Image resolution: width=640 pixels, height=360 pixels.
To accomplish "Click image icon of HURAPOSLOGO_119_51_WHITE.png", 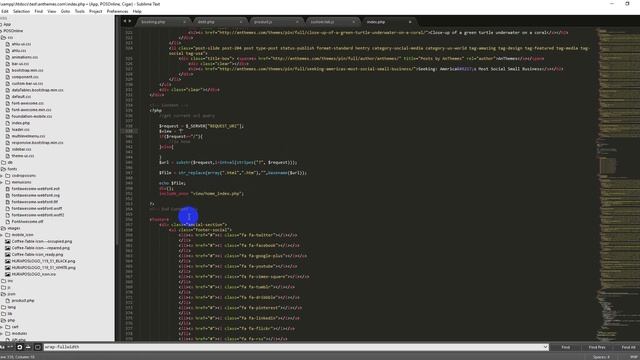I will pyautogui.click(x=8, y=267).
